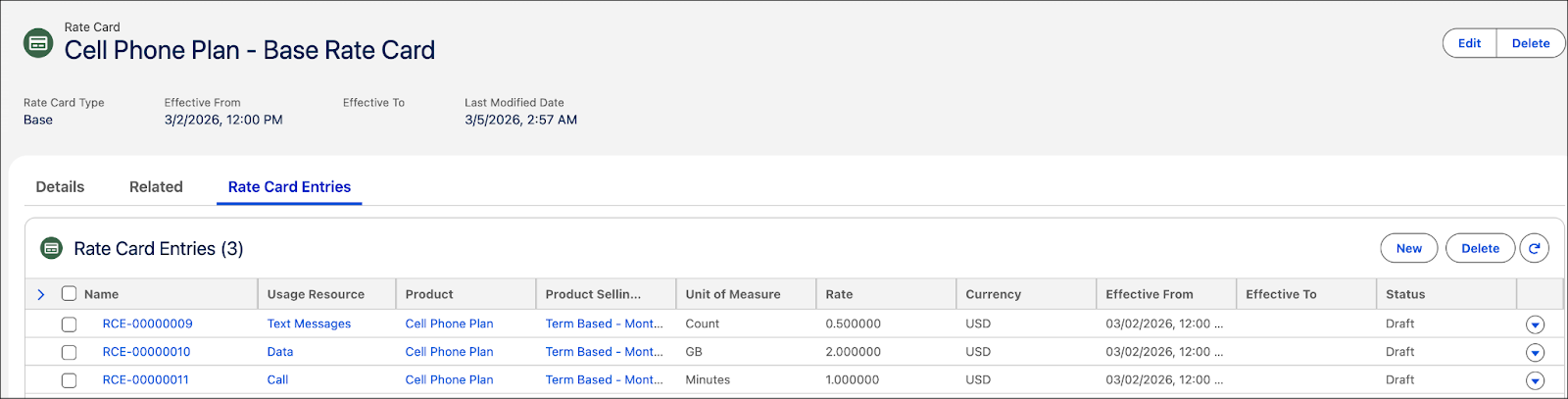Open row actions for RCE-00000011
The height and width of the screenshot is (399, 1568).
1535,380
